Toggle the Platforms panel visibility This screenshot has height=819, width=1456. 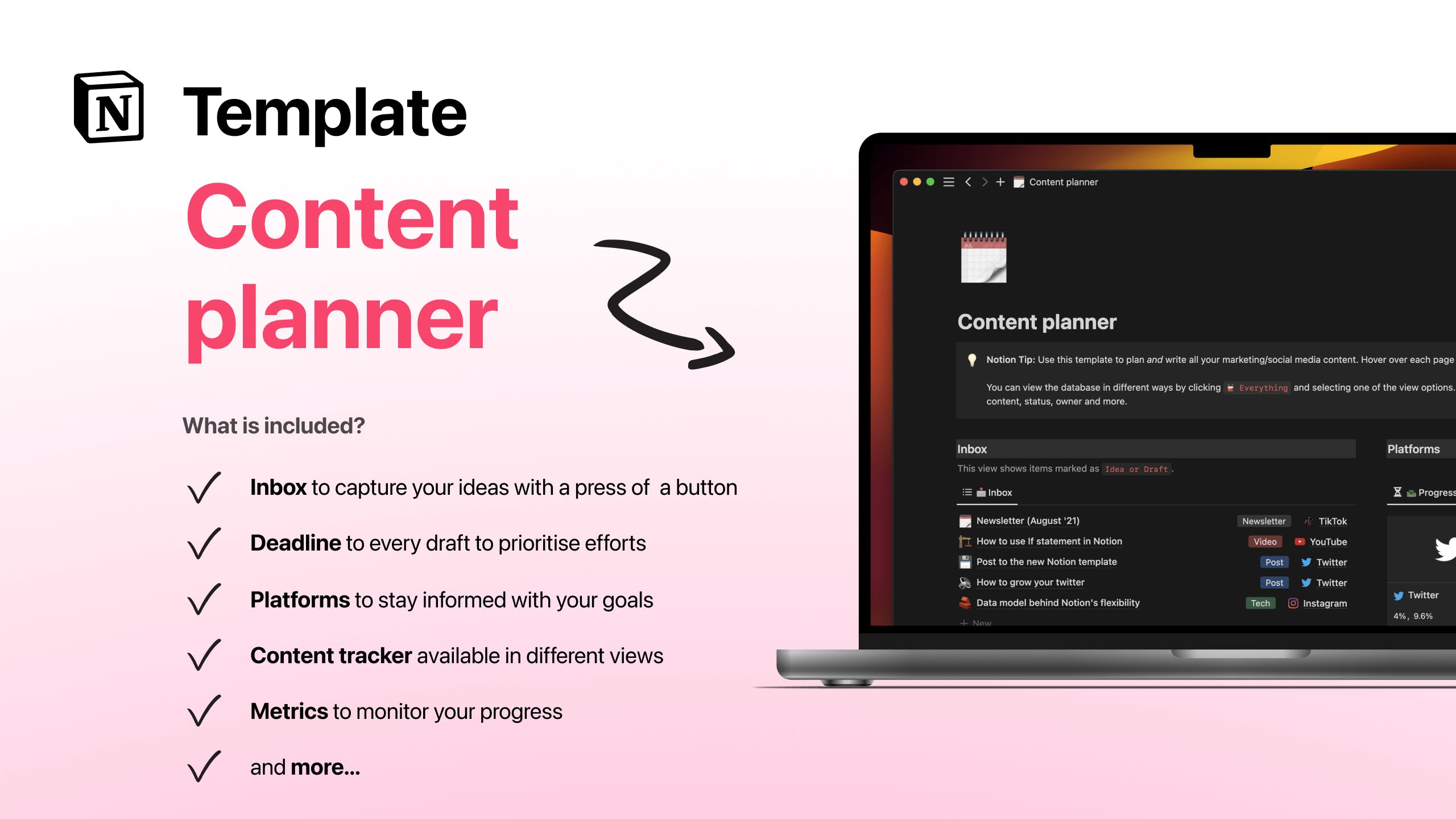(1412, 448)
